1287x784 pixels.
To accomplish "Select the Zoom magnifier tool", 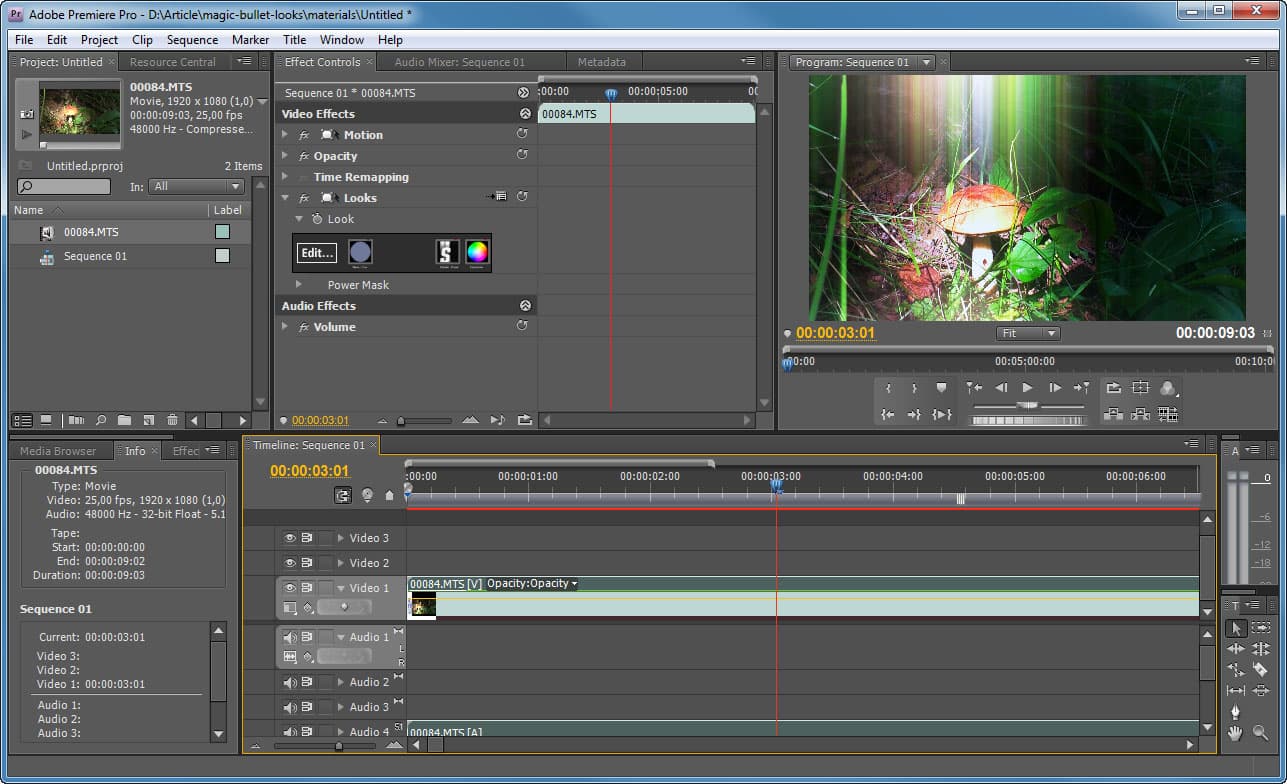I will (x=1260, y=733).
